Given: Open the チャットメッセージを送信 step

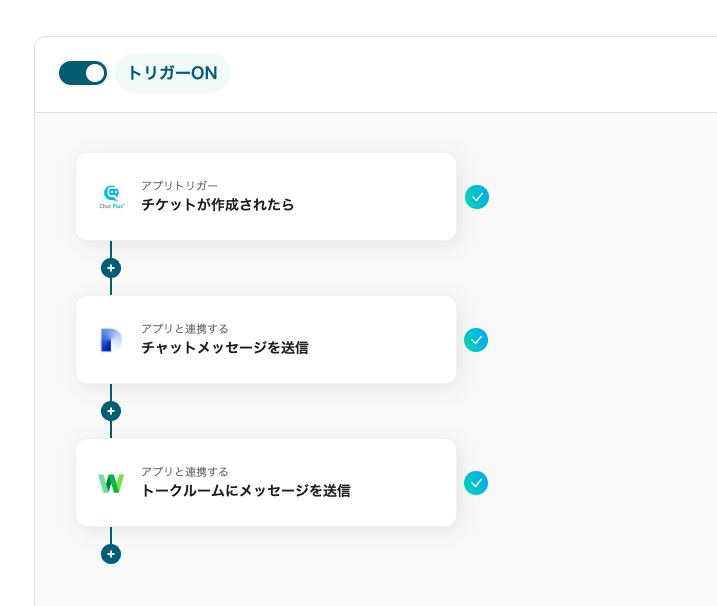Looking at the screenshot, I should pos(224,348).
